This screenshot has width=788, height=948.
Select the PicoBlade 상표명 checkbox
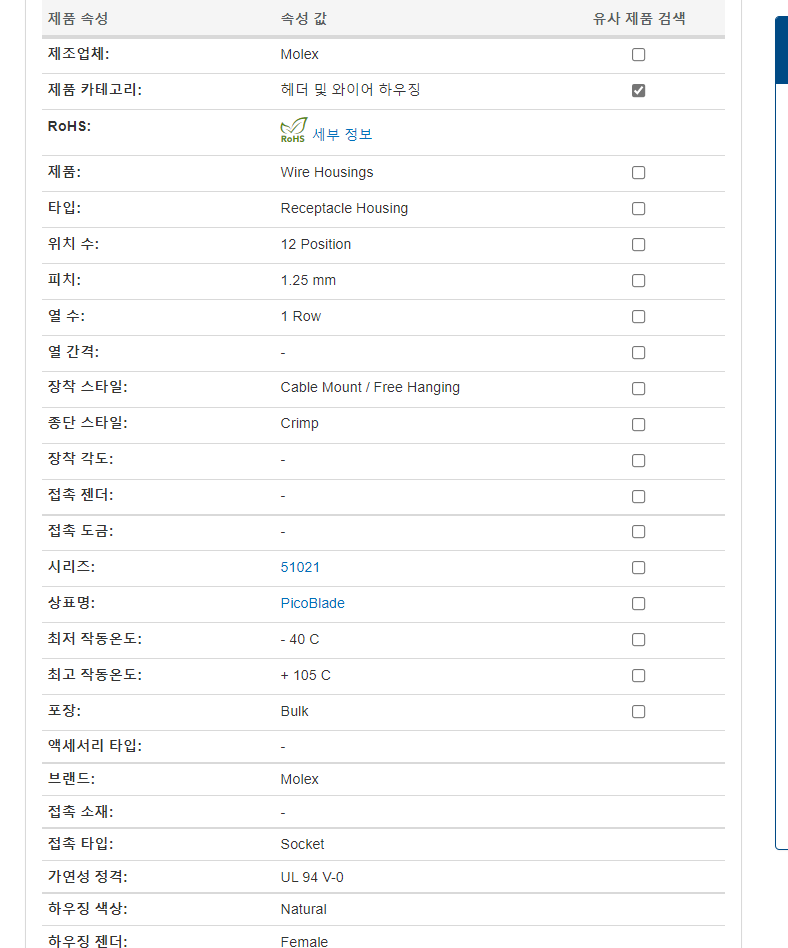point(638,604)
